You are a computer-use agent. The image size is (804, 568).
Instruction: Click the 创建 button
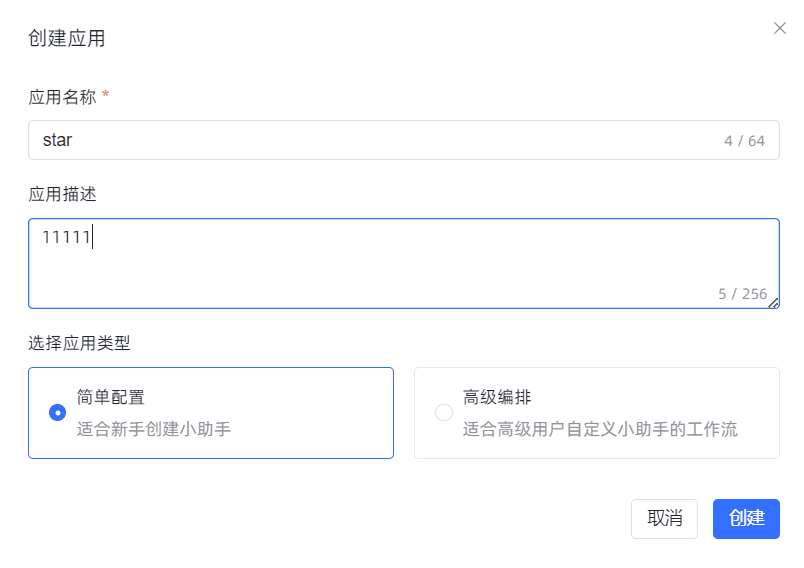(746, 519)
